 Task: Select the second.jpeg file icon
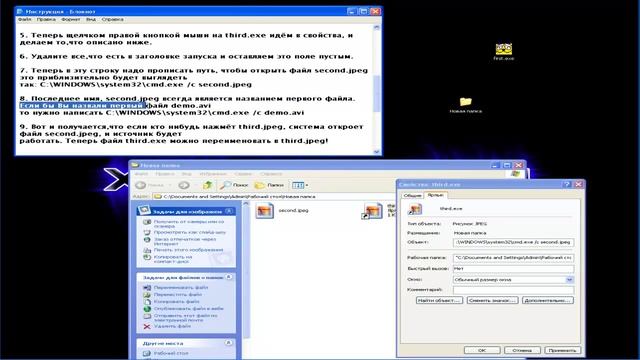click(264, 211)
